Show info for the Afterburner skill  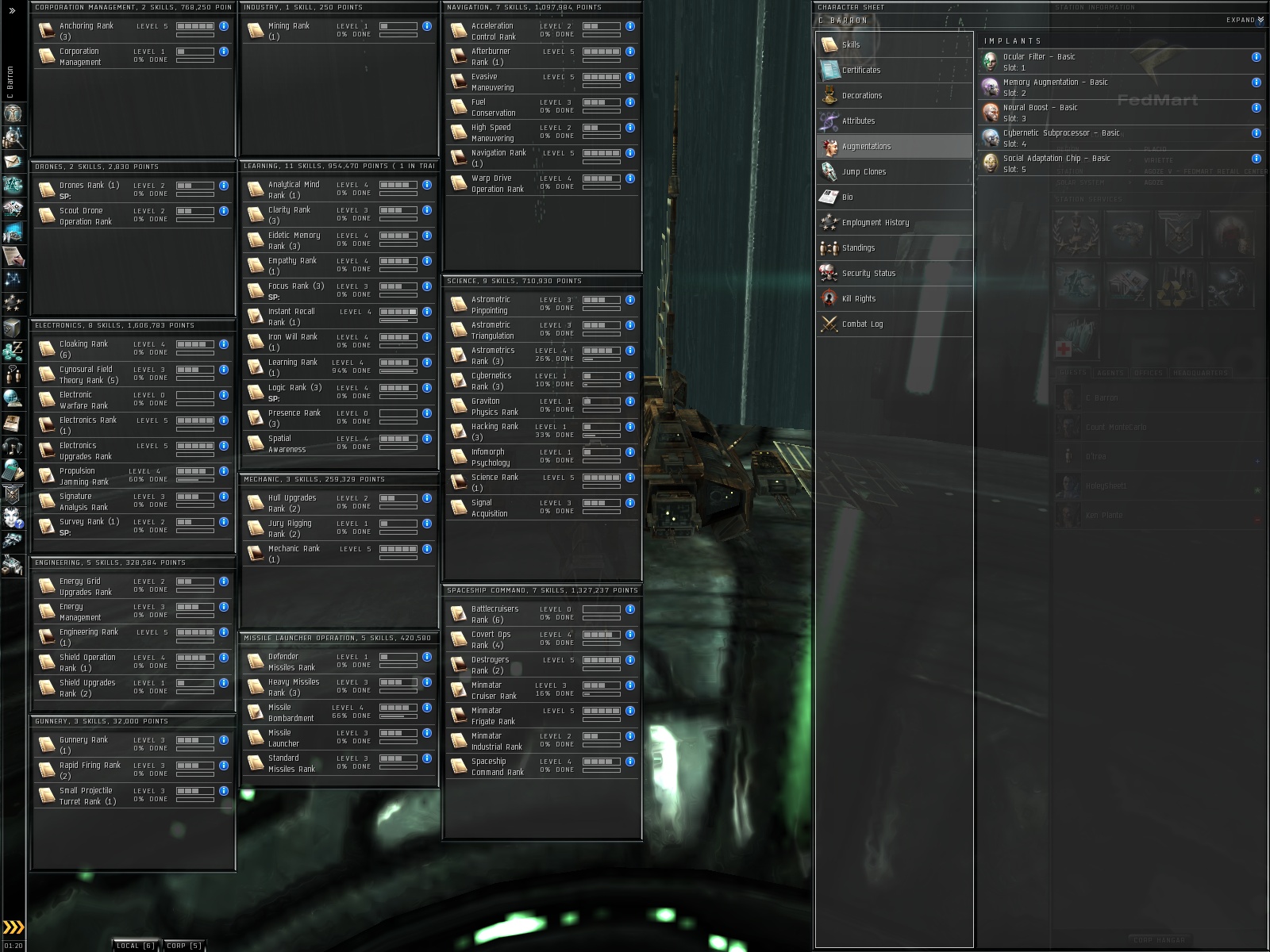point(630,52)
